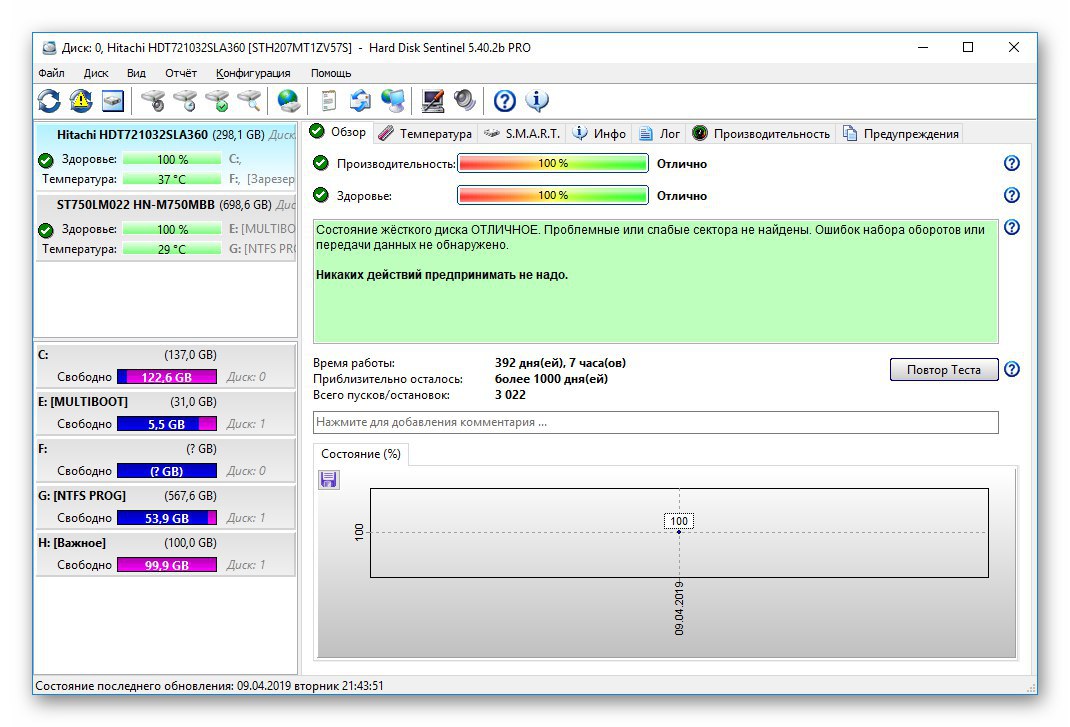The height and width of the screenshot is (727, 1070).
Task: Click the globe over disk toolbar icon
Action: coord(288,101)
